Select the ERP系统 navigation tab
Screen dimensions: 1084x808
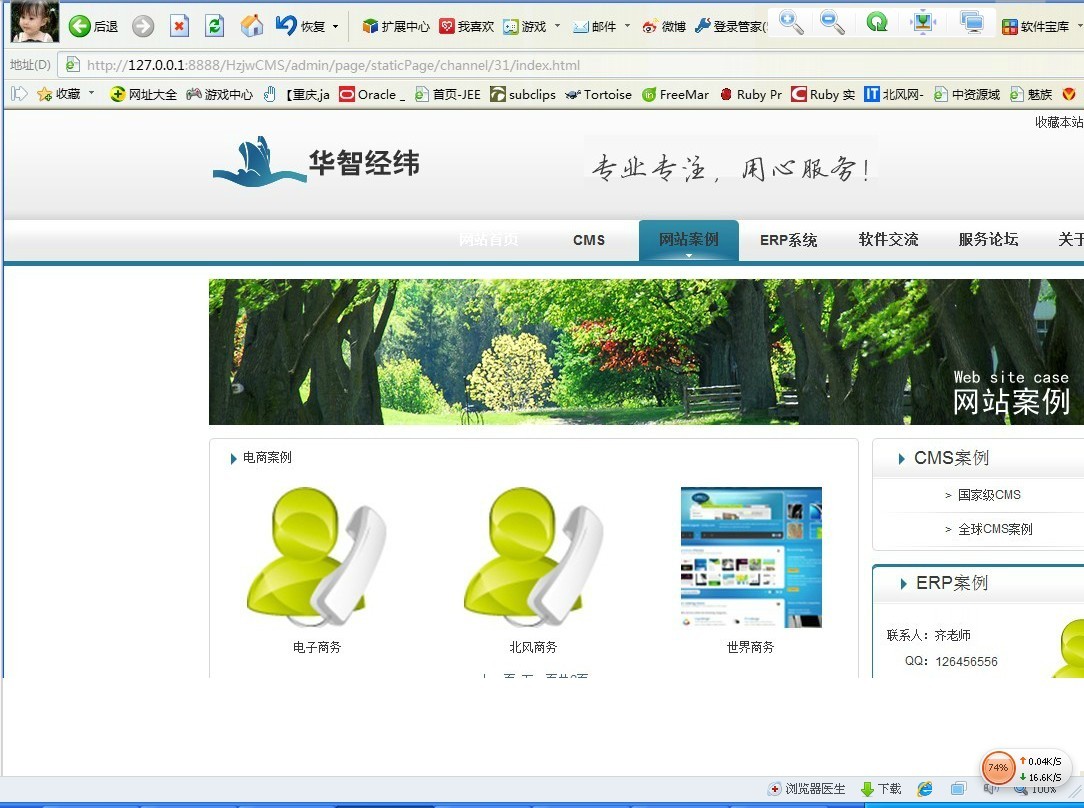(x=788, y=240)
